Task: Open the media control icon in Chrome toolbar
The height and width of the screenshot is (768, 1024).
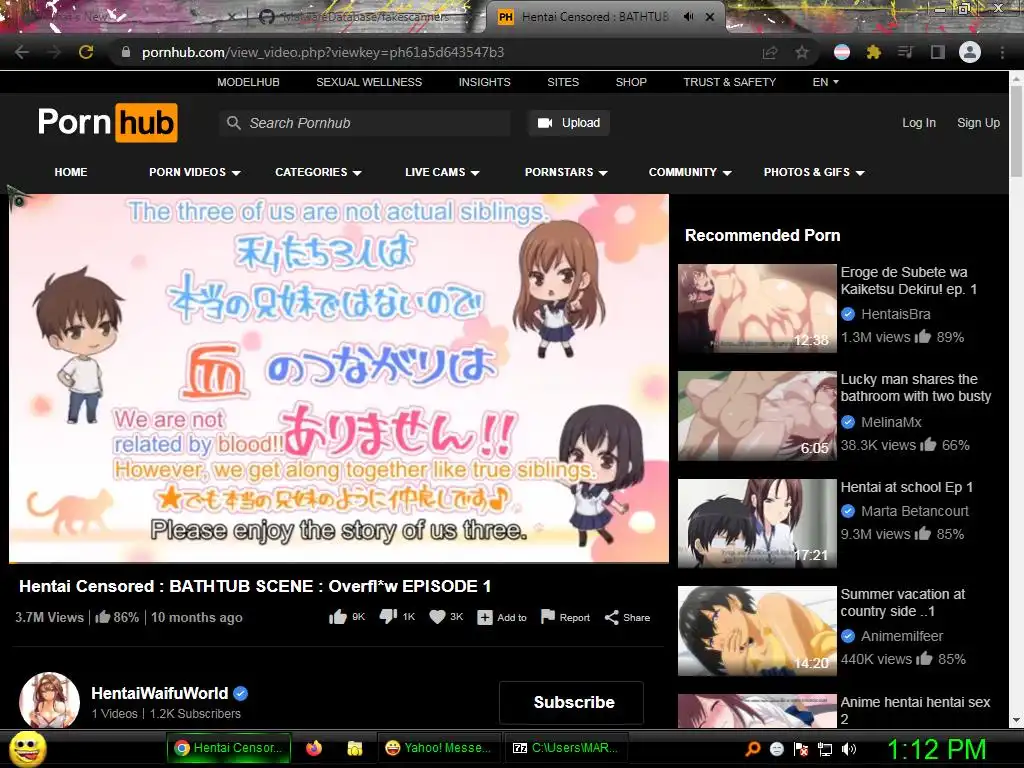Action: point(906,52)
